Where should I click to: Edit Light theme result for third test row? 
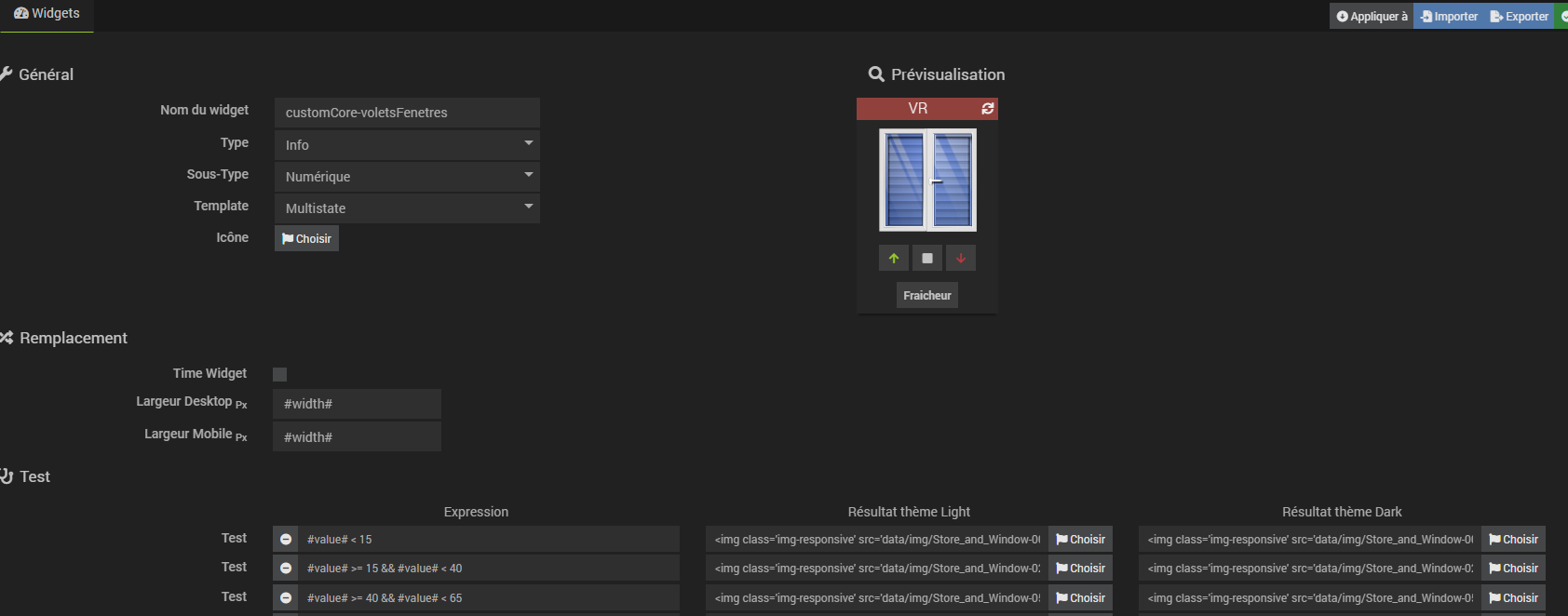coord(877,597)
